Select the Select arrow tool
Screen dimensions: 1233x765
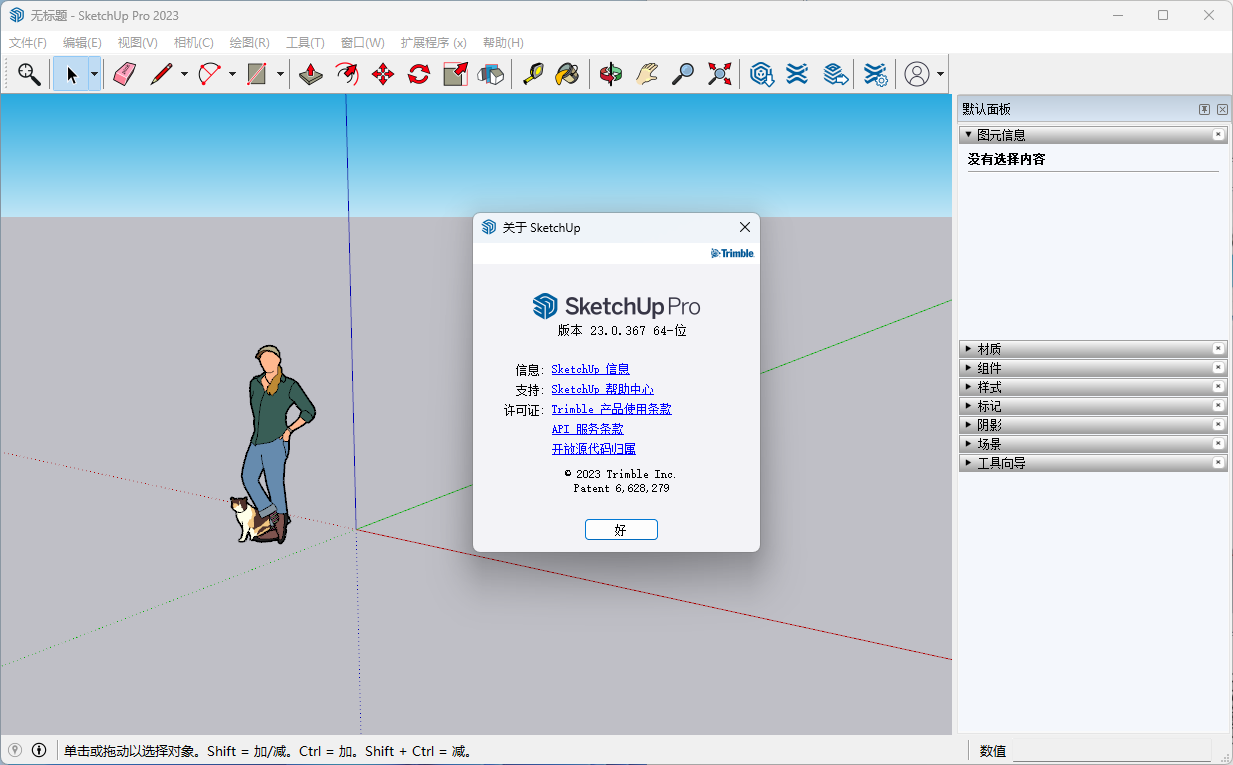[x=71, y=74]
